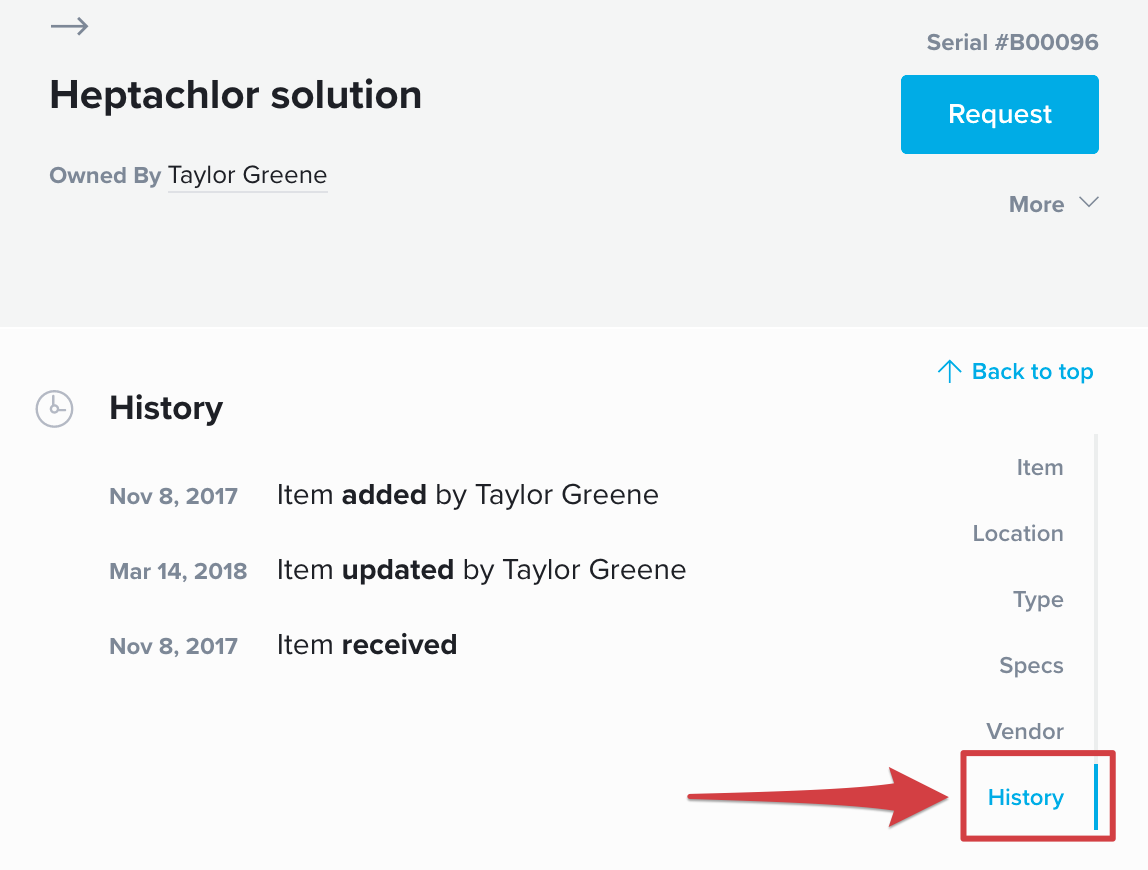Select the History section in side navigation
The width and height of the screenshot is (1148, 870).
click(1025, 797)
